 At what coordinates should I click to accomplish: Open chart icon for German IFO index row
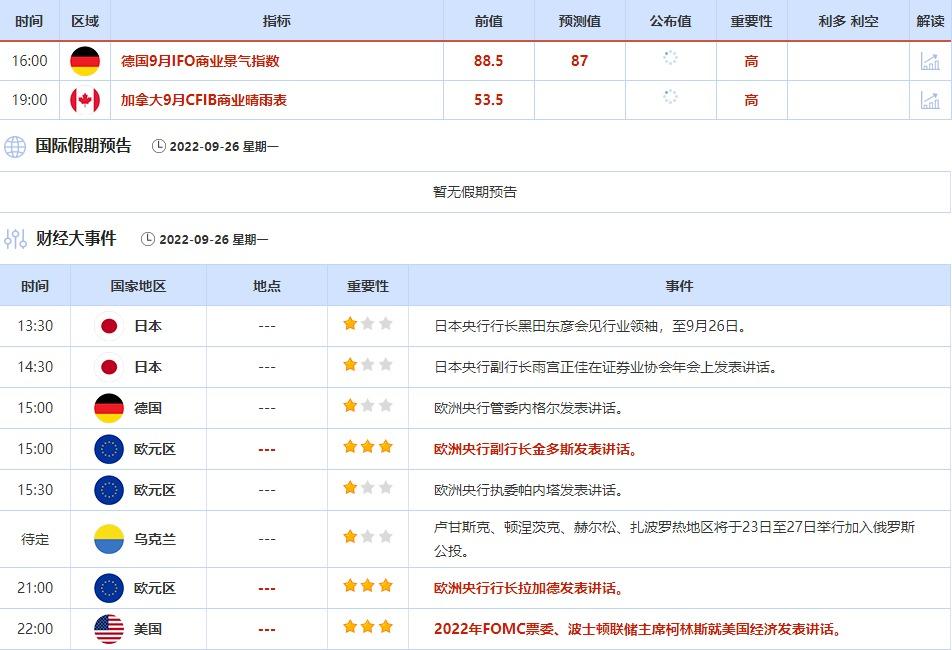(930, 61)
